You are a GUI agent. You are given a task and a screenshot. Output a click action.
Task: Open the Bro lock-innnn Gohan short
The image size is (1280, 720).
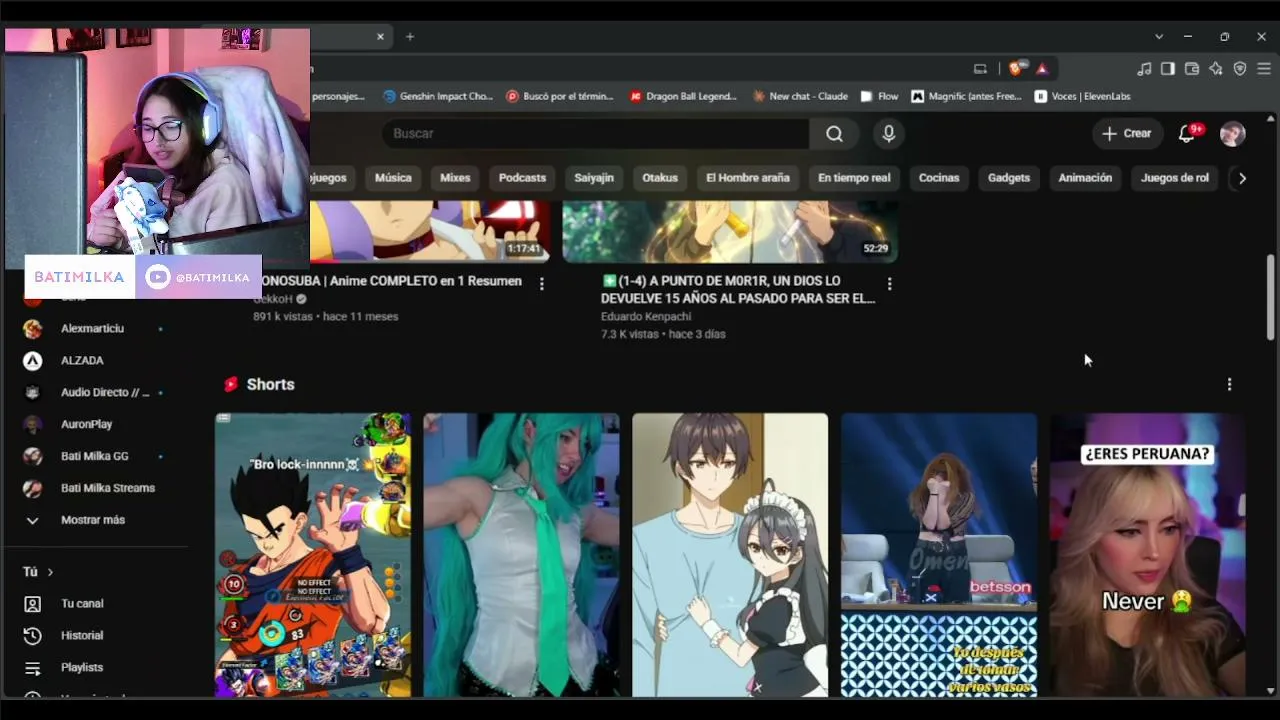(x=313, y=555)
